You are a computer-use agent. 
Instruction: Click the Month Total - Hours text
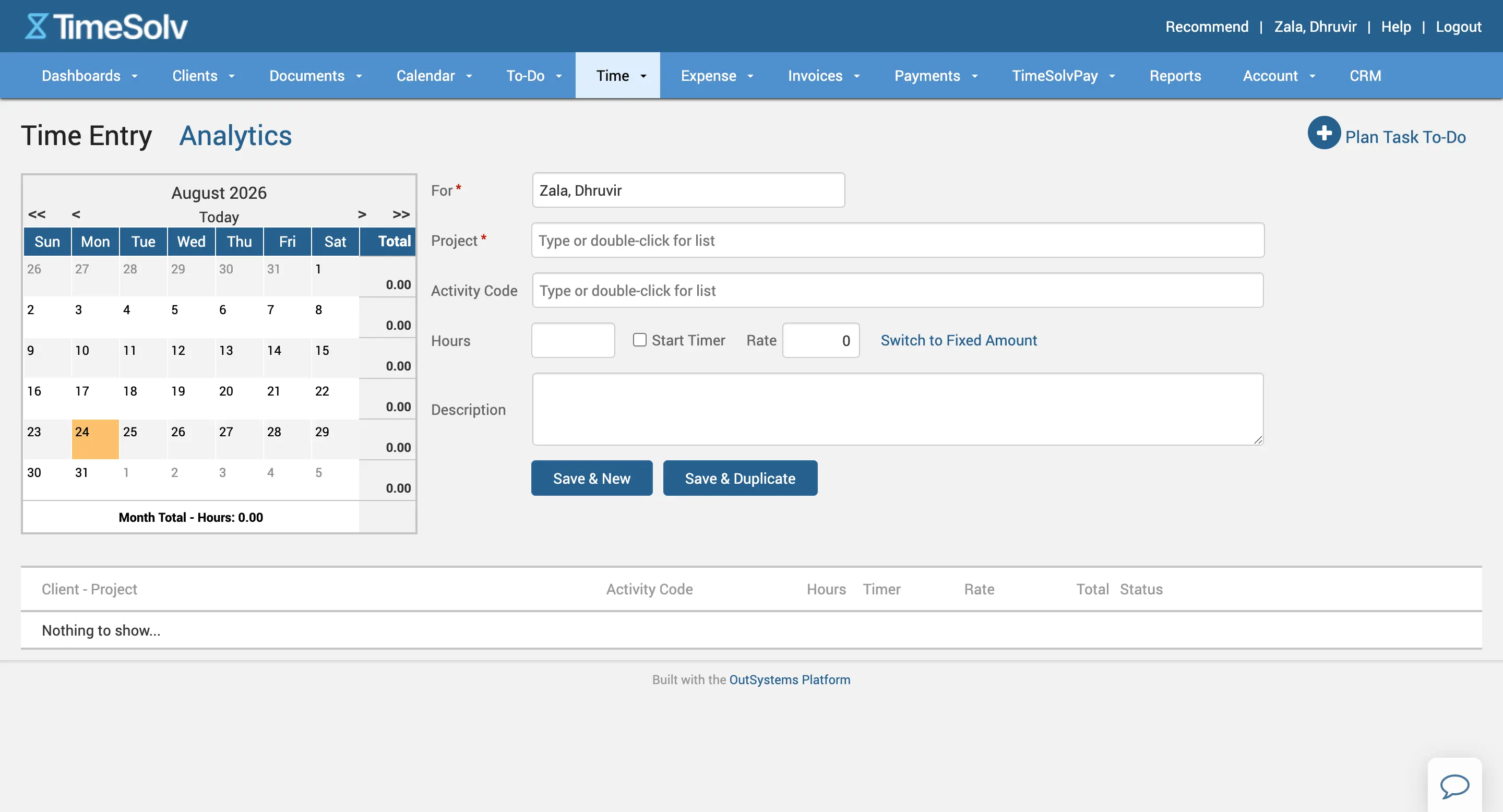tap(191, 518)
